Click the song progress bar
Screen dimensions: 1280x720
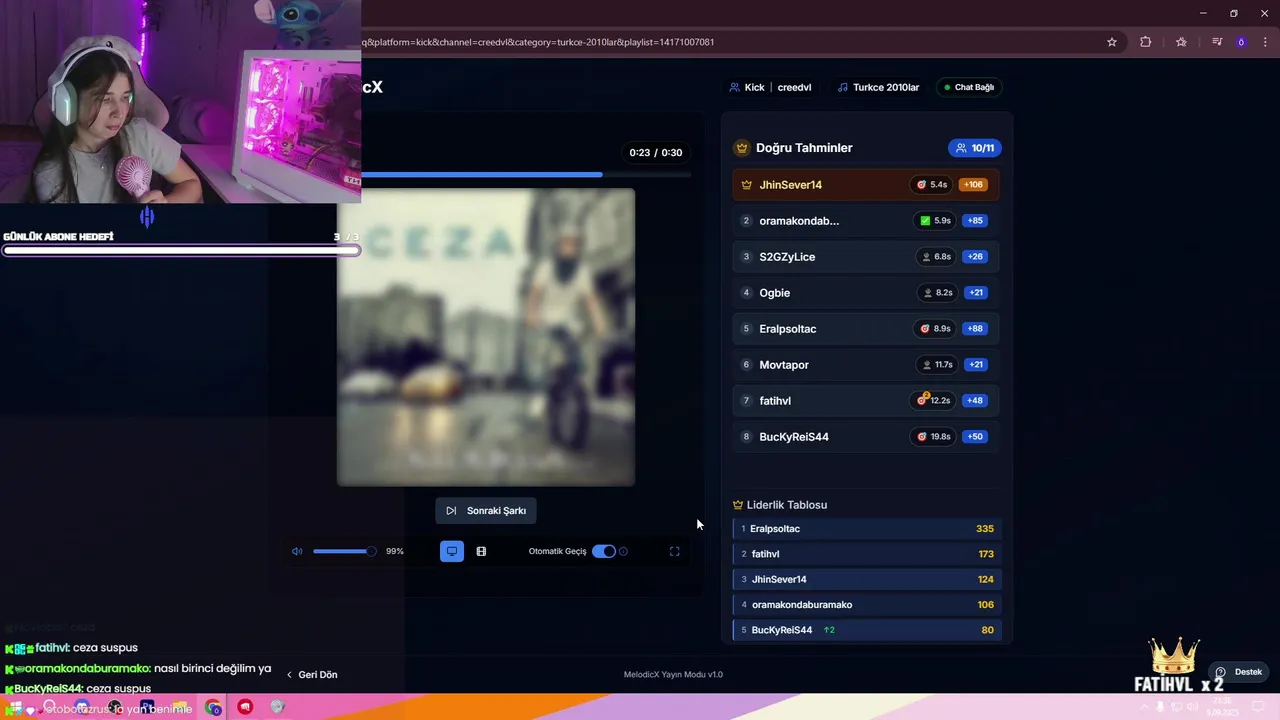point(526,175)
